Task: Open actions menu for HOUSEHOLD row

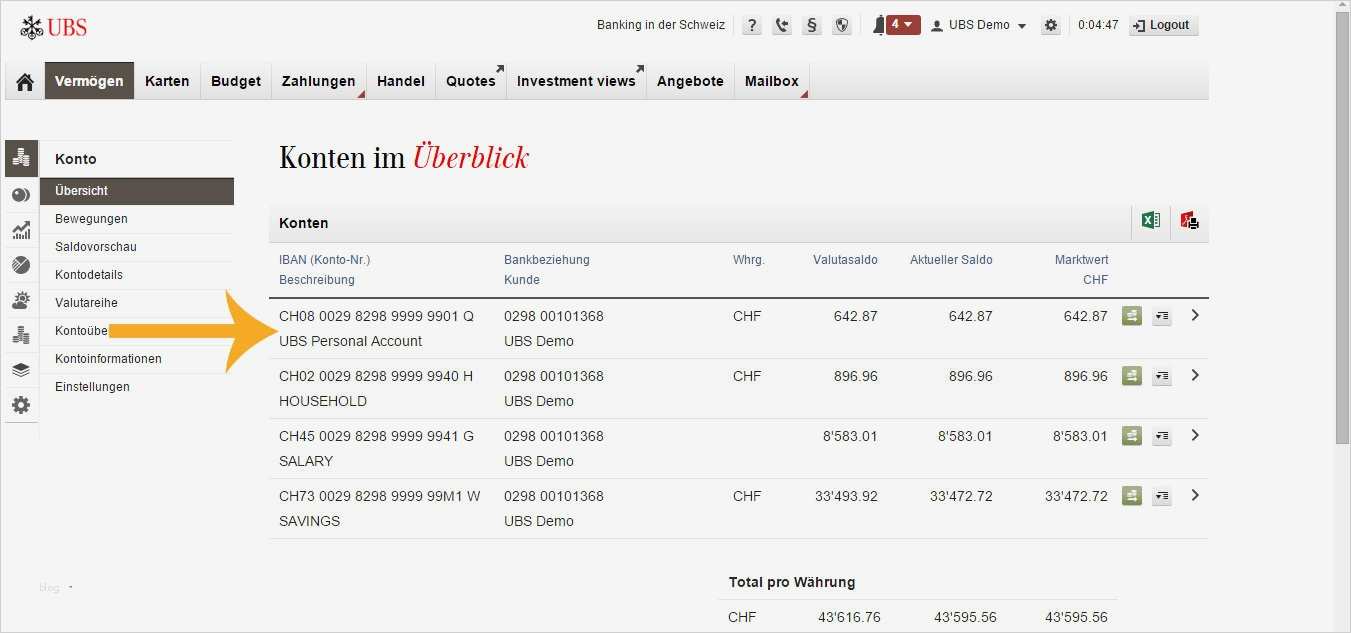Action: tap(1161, 377)
